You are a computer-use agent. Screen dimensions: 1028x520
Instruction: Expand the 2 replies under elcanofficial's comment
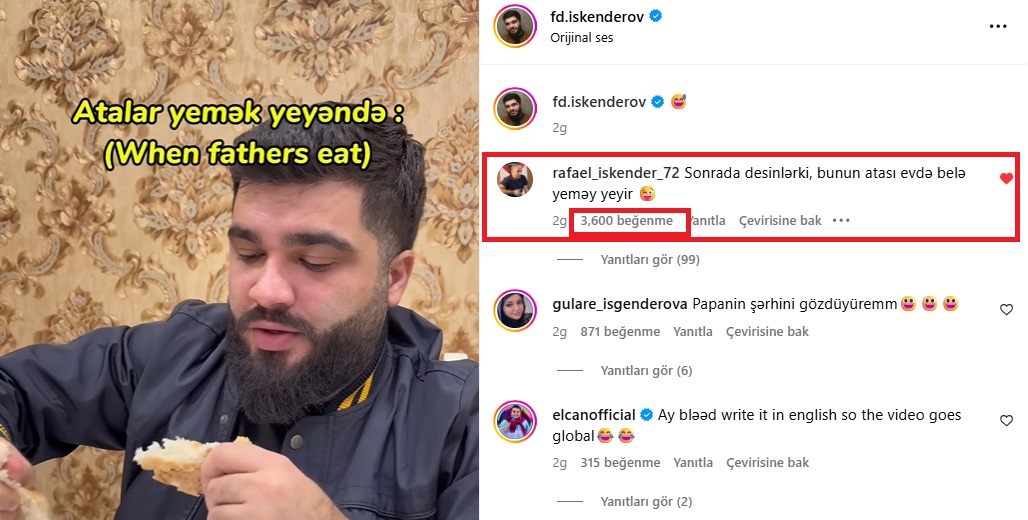coord(646,502)
